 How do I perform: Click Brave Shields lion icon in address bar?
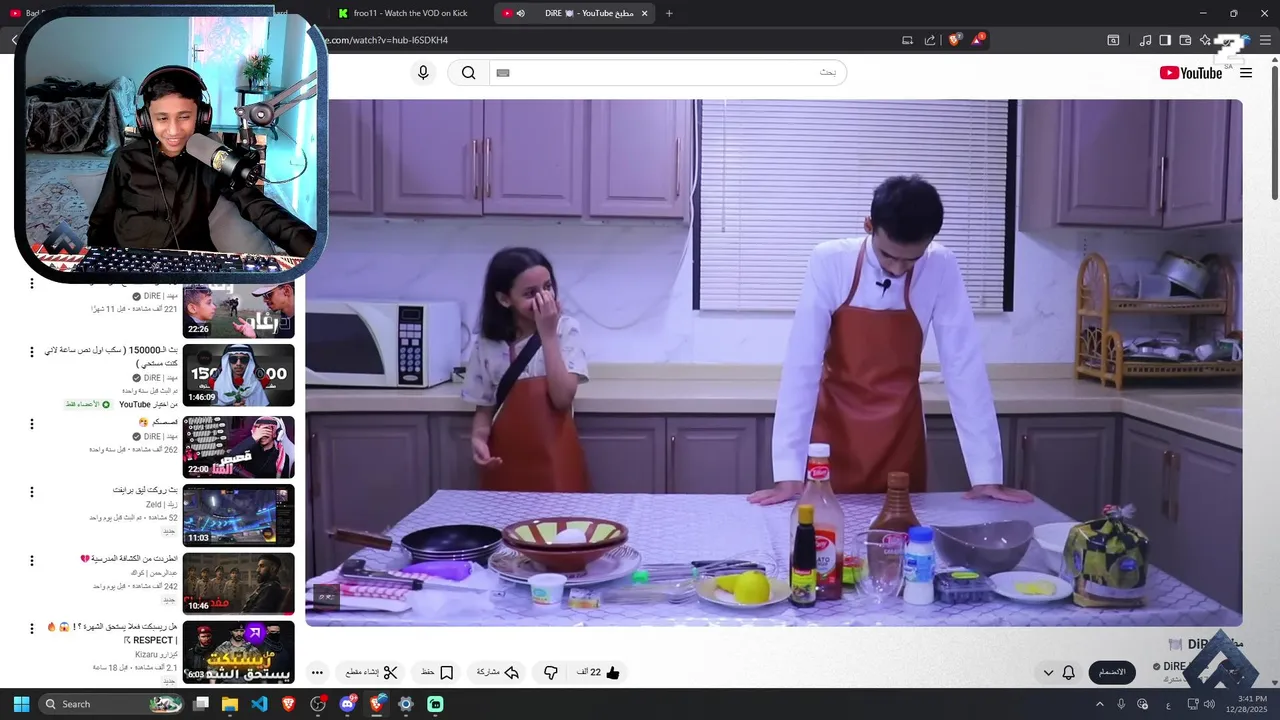click(954, 40)
